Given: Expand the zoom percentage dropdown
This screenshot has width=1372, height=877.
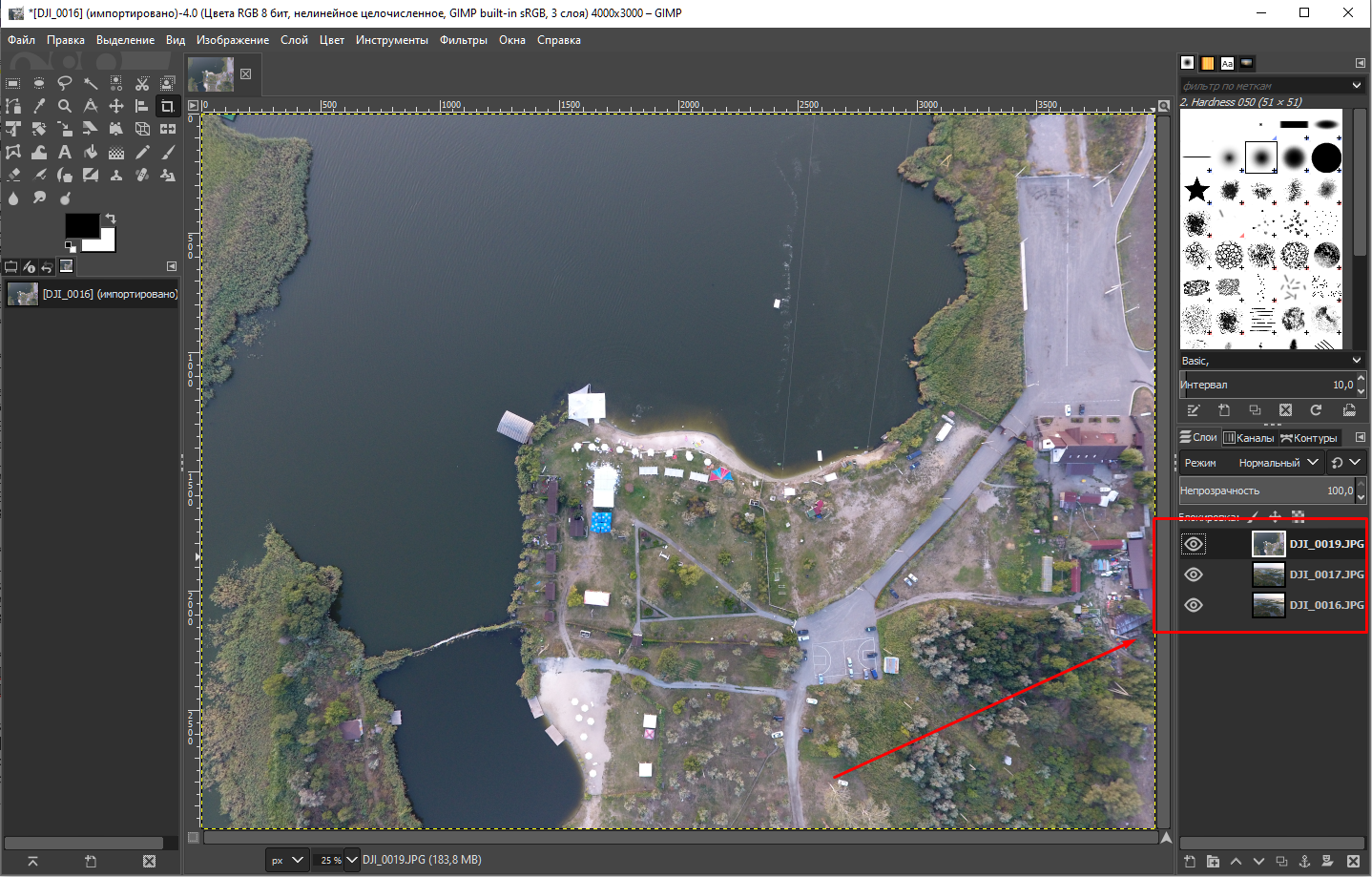Looking at the screenshot, I should click(x=351, y=860).
